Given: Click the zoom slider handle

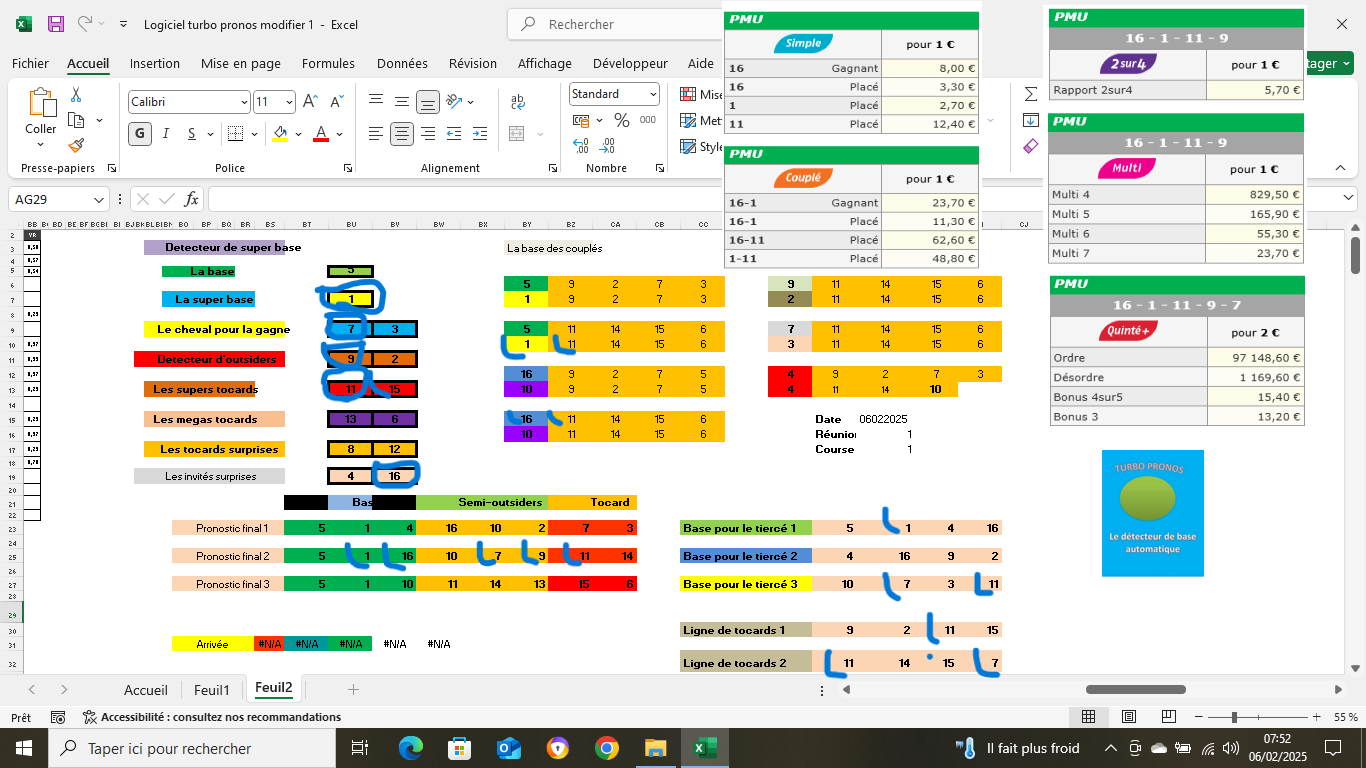Looking at the screenshot, I should click(1235, 717).
